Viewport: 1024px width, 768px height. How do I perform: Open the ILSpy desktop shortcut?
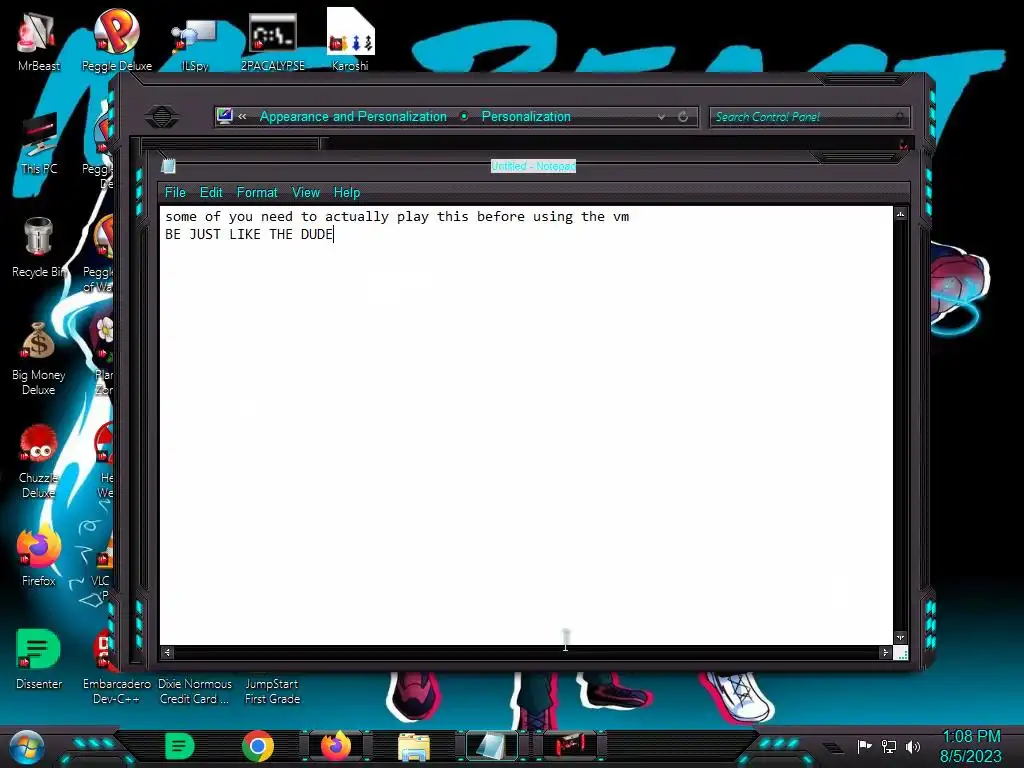click(x=194, y=43)
